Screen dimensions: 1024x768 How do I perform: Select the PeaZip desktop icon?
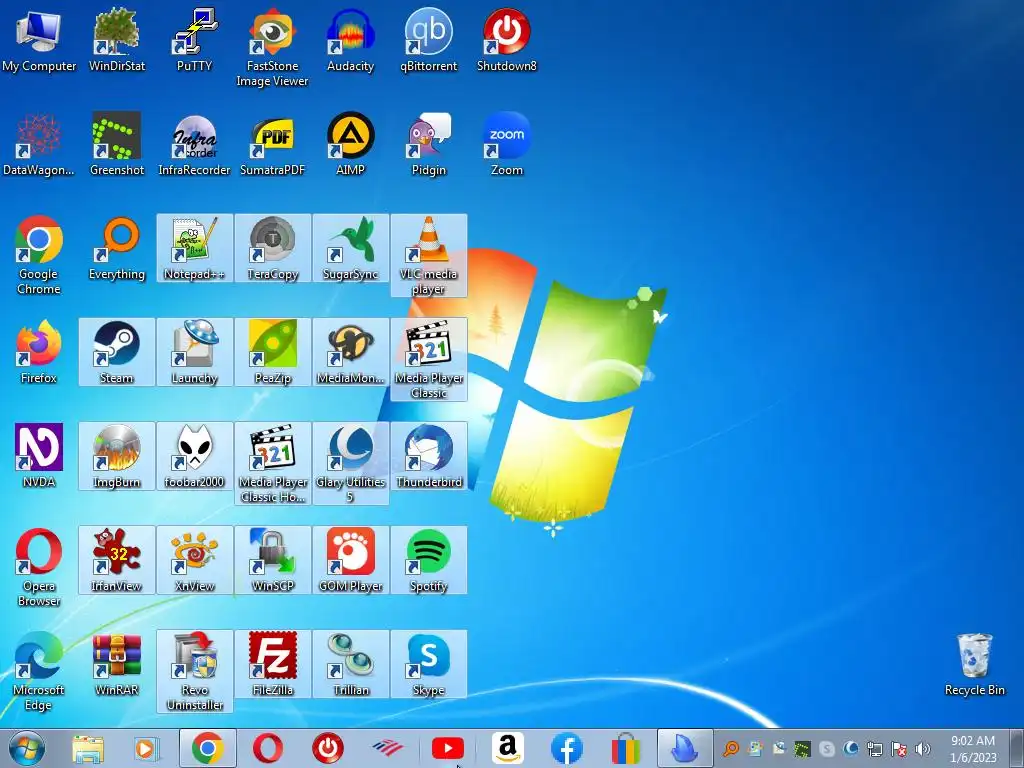pyautogui.click(x=272, y=352)
